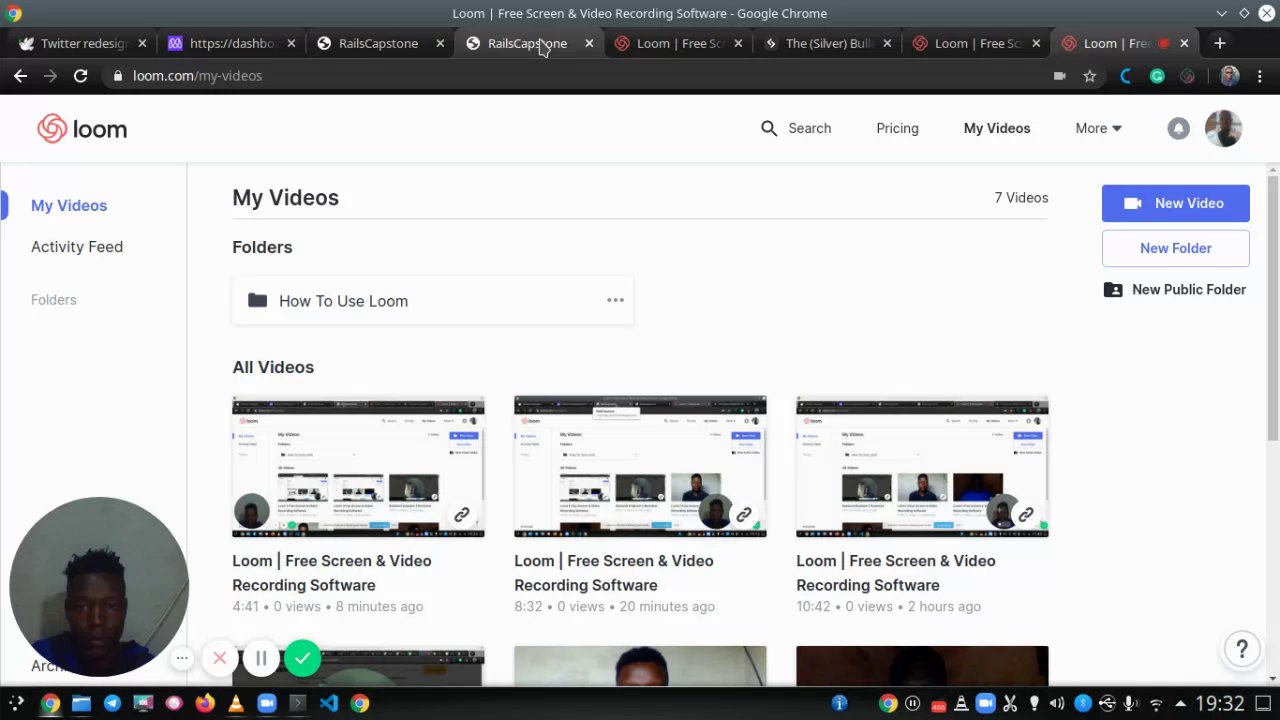Open the video thumbnail recorded 20 minutes ago
The height and width of the screenshot is (720, 1280).
(x=640, y=467)
